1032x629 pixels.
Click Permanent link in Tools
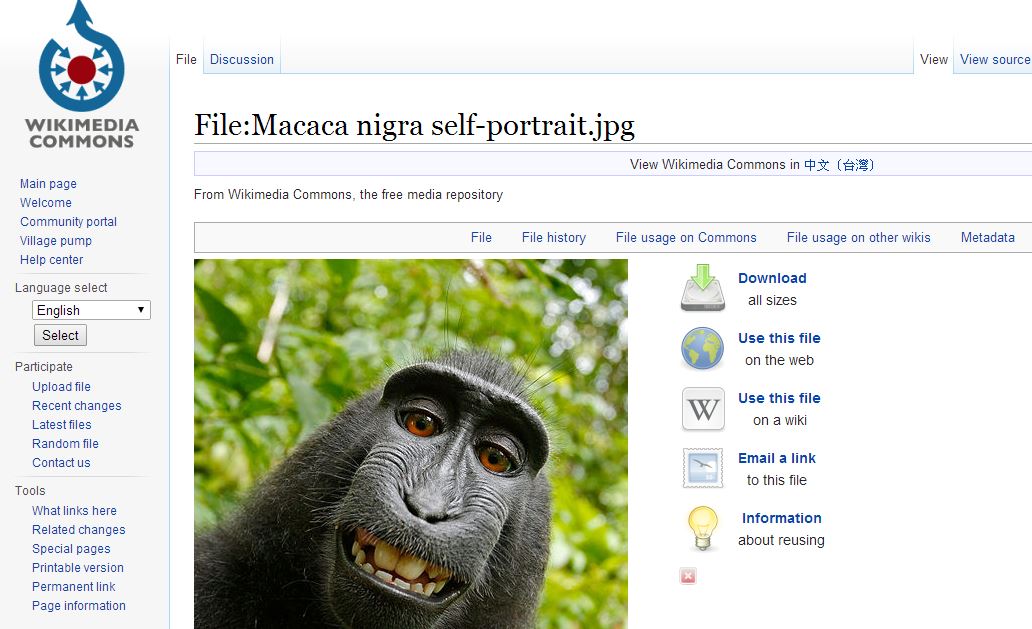(73, 587)
